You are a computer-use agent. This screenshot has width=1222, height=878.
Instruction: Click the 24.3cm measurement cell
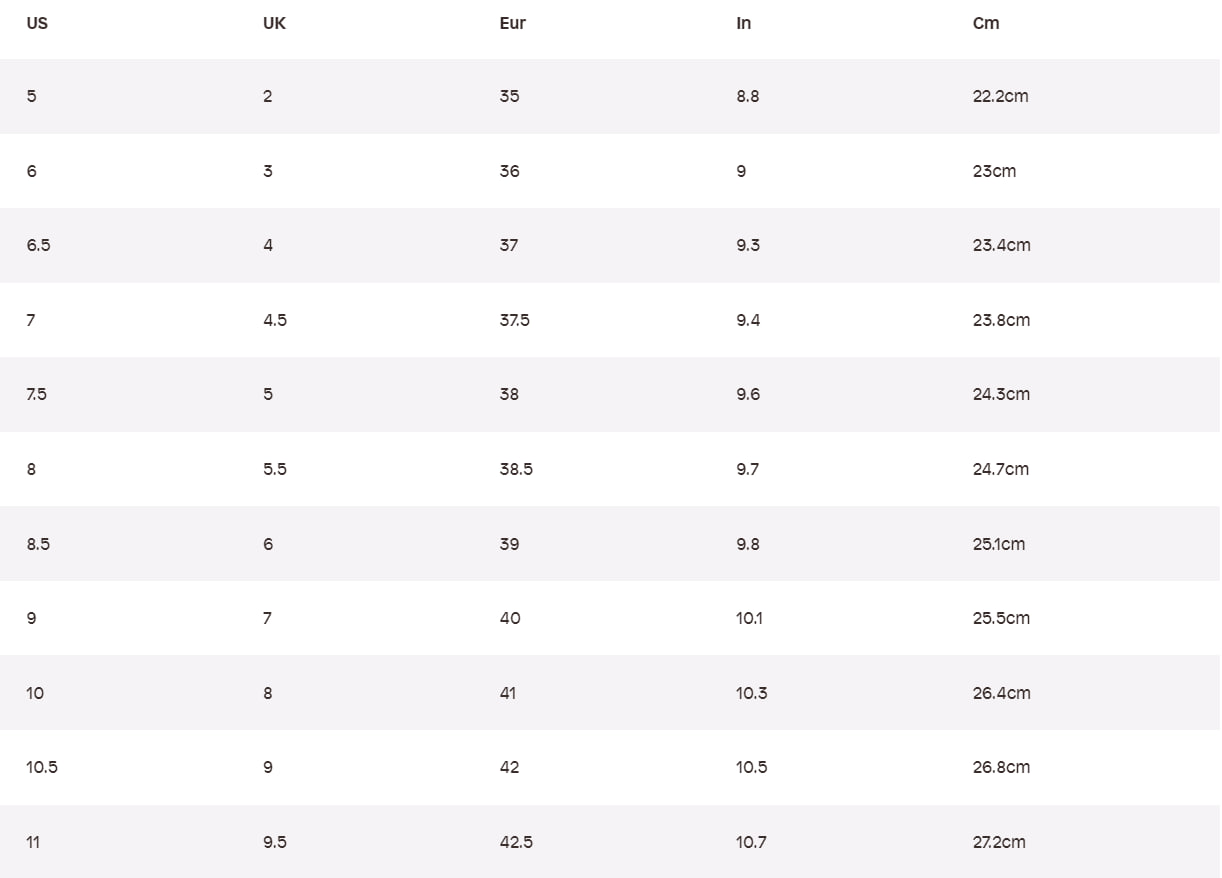pyautogui.click(x=1001, y=394)
